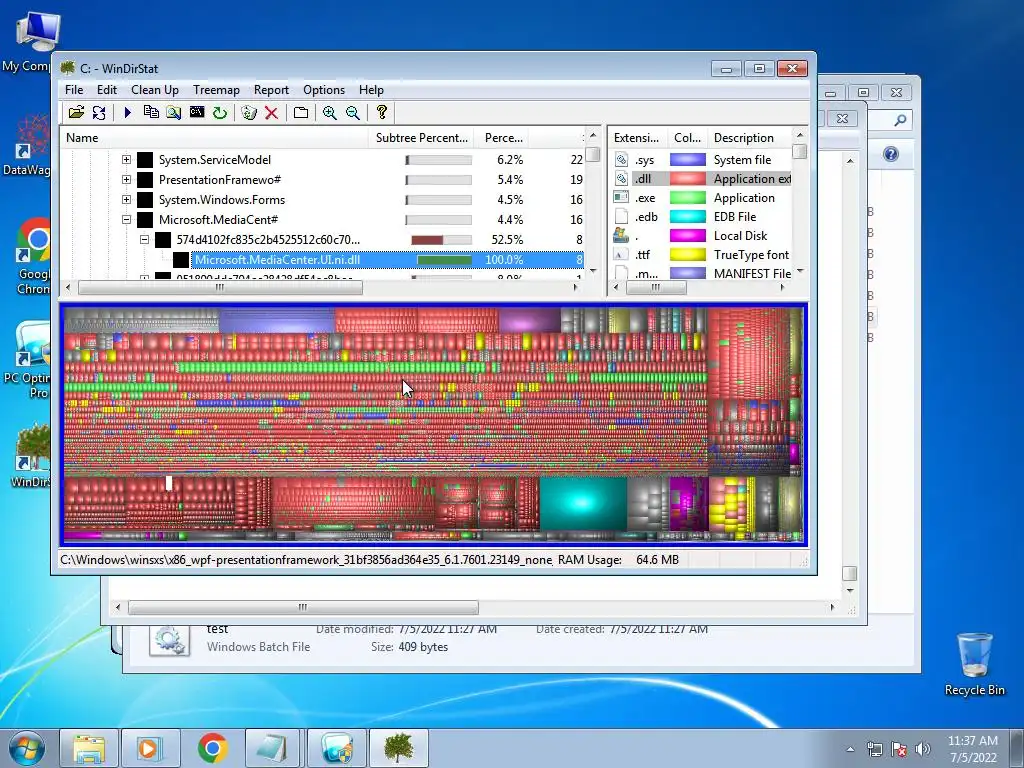Click the .edb file type icon

click(x=621, y=216)
